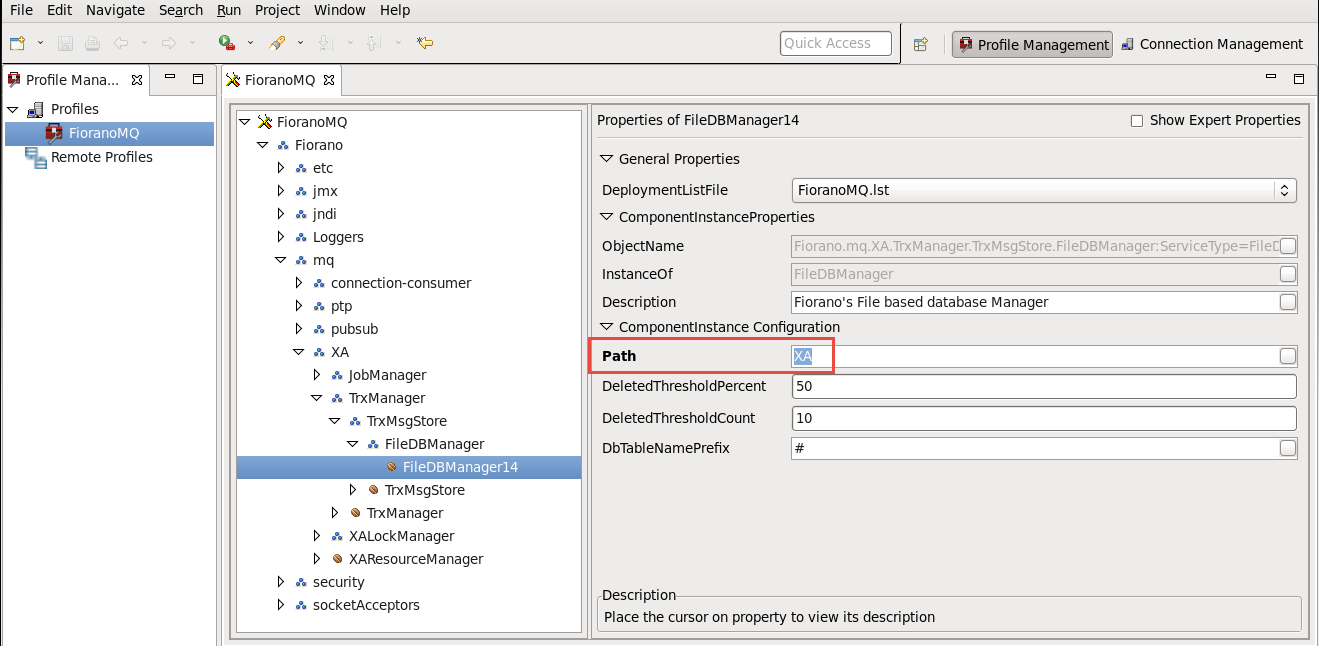Switch to Connection Management perspective
Viewport: 1319px width, 646px height.
coord(1212,44)
